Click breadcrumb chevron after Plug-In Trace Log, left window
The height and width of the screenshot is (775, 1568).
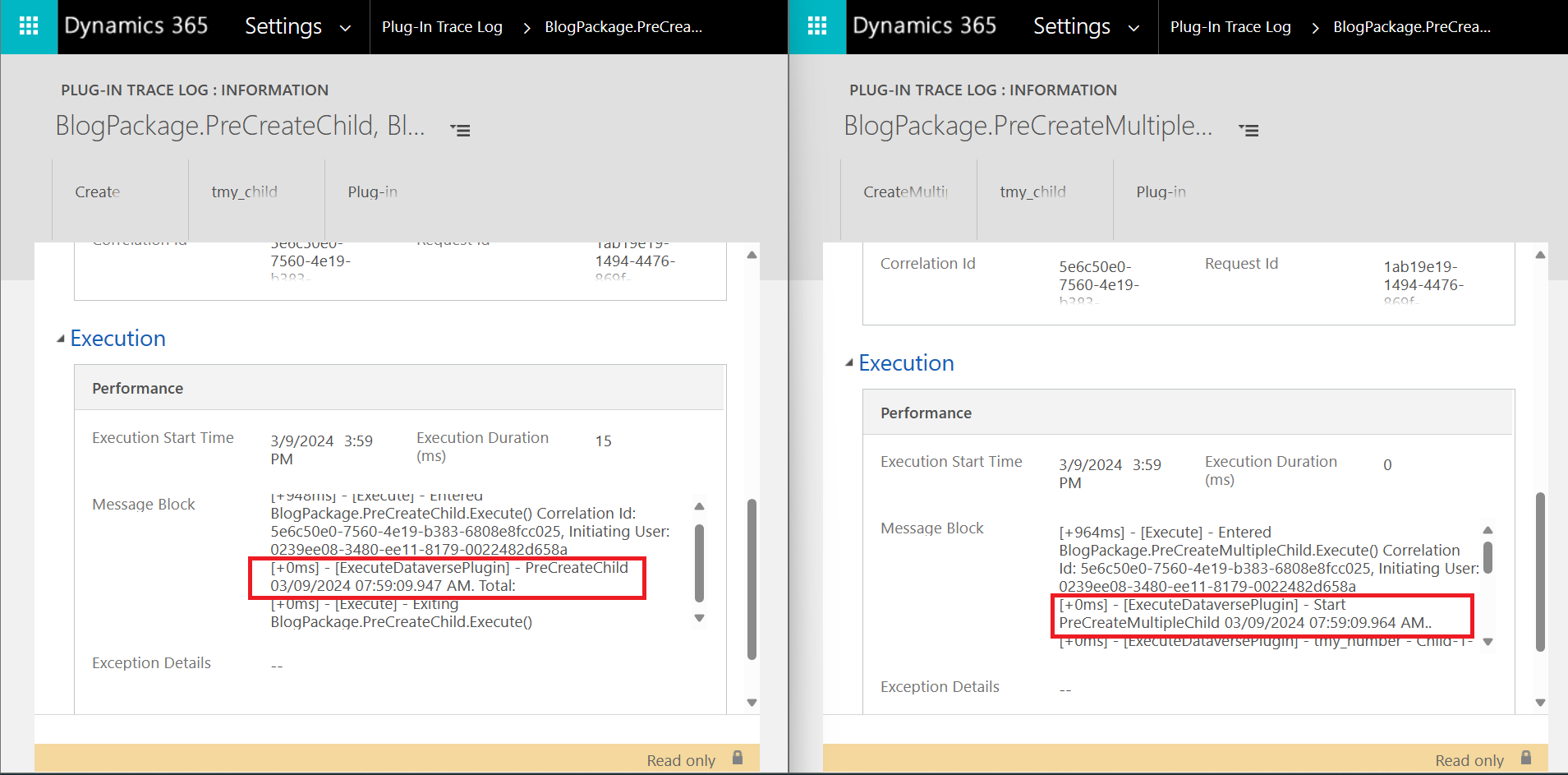pos(526,28)
